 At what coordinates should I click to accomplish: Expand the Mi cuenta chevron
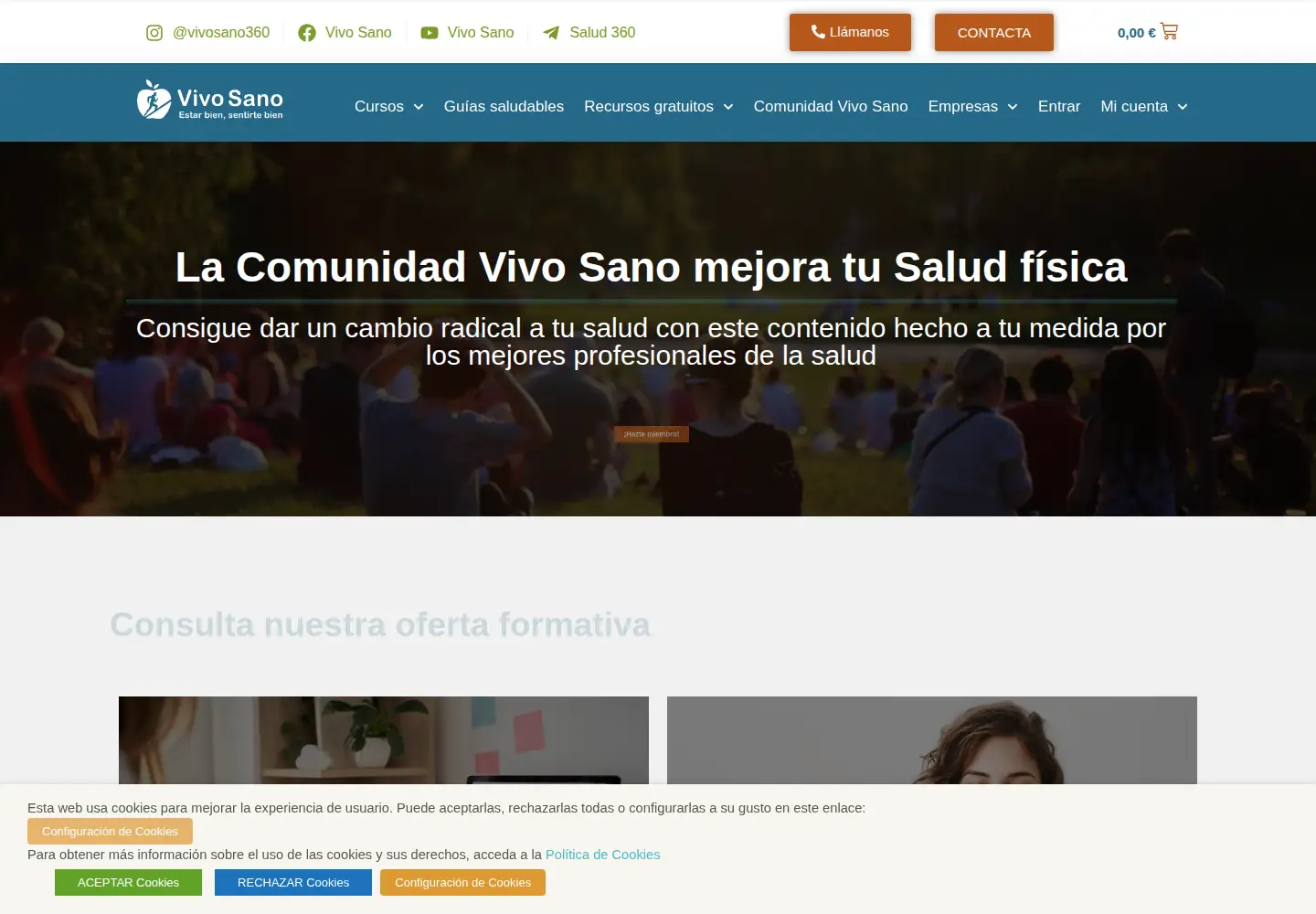click(x=1183, y=107)
